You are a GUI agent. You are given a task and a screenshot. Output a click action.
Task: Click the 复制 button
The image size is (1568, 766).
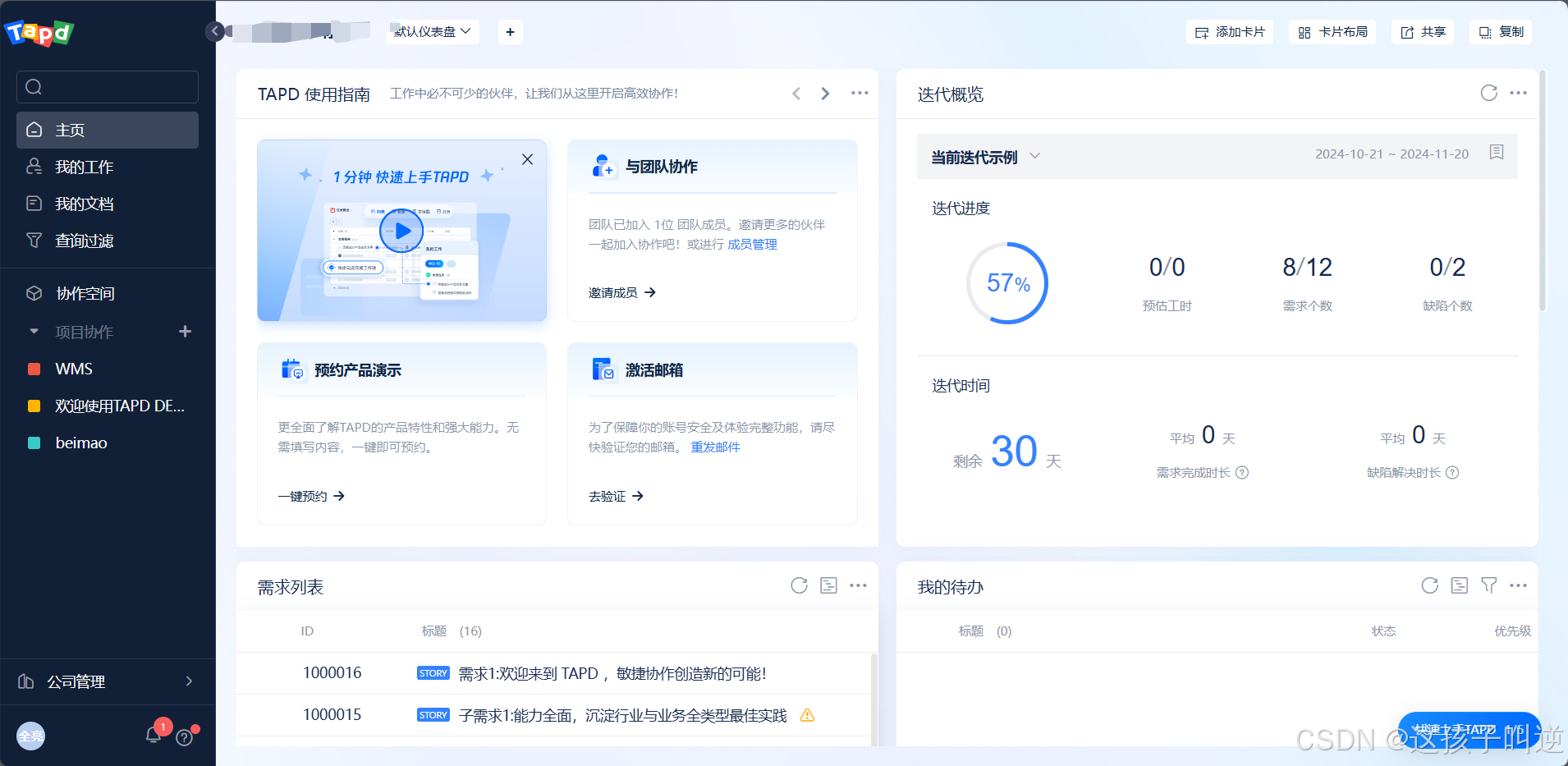coord(1501,32)
